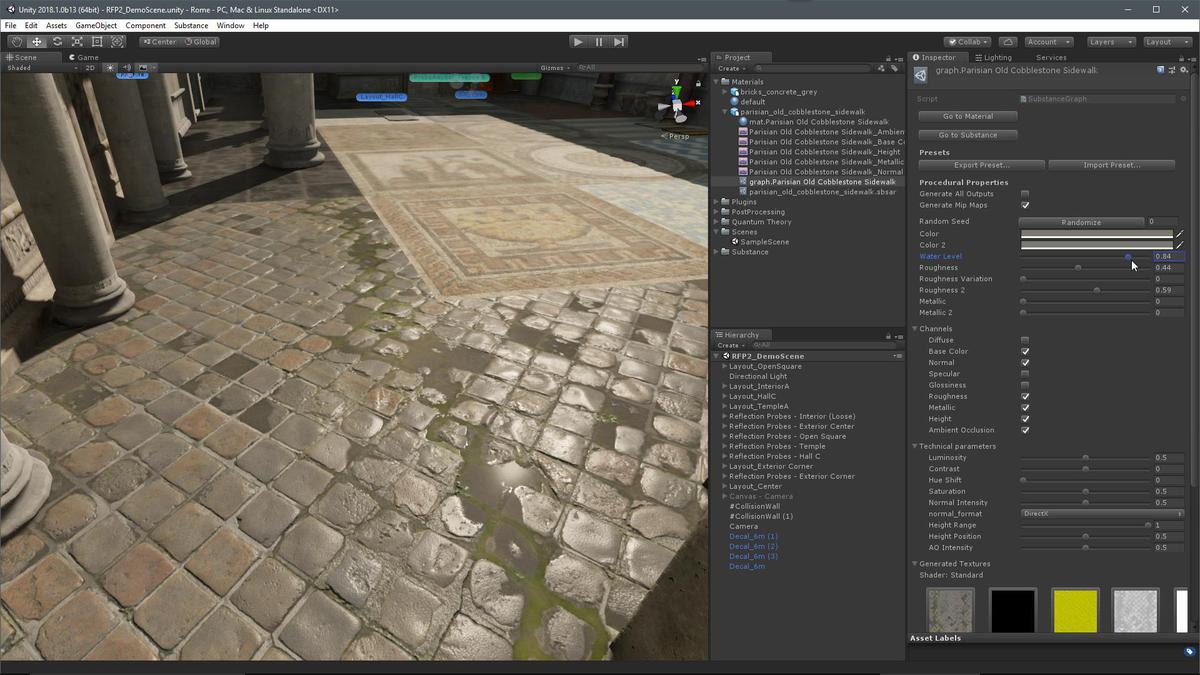Open the Layout dropdown
The width and height of the screenshot is (1200, 675).
(x=1166, y=42)
